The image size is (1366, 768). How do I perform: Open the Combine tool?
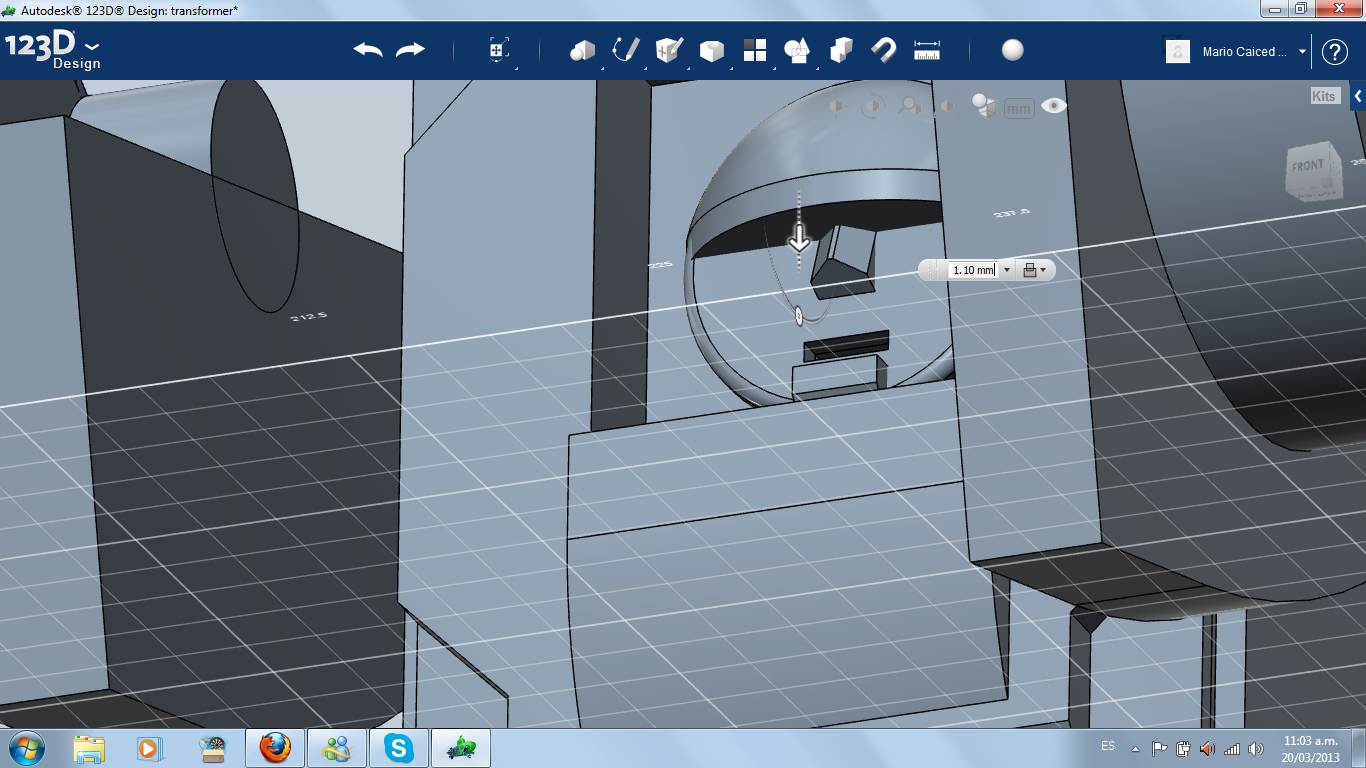[x=841, y=50]
